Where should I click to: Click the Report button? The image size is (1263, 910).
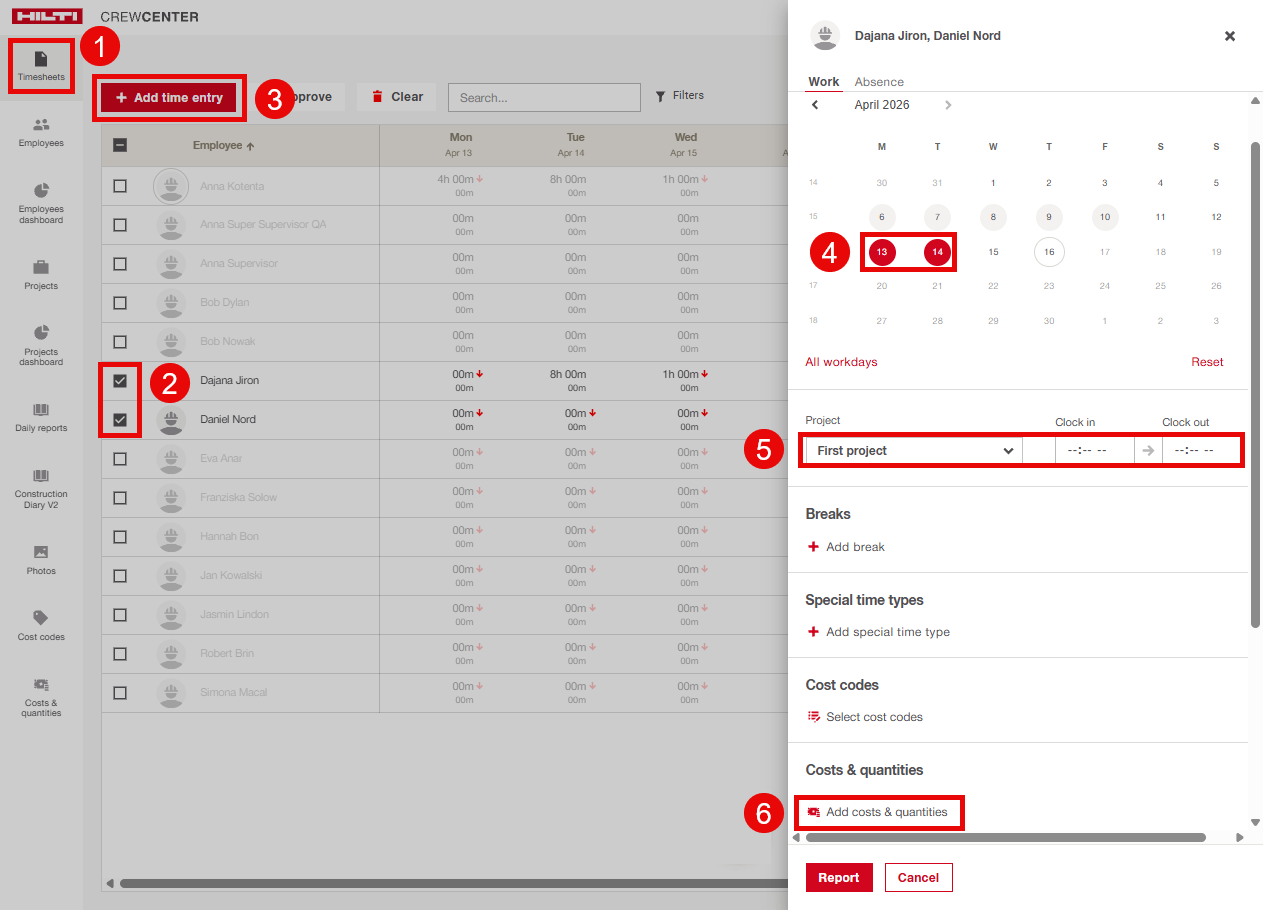[x=838, y=878]
